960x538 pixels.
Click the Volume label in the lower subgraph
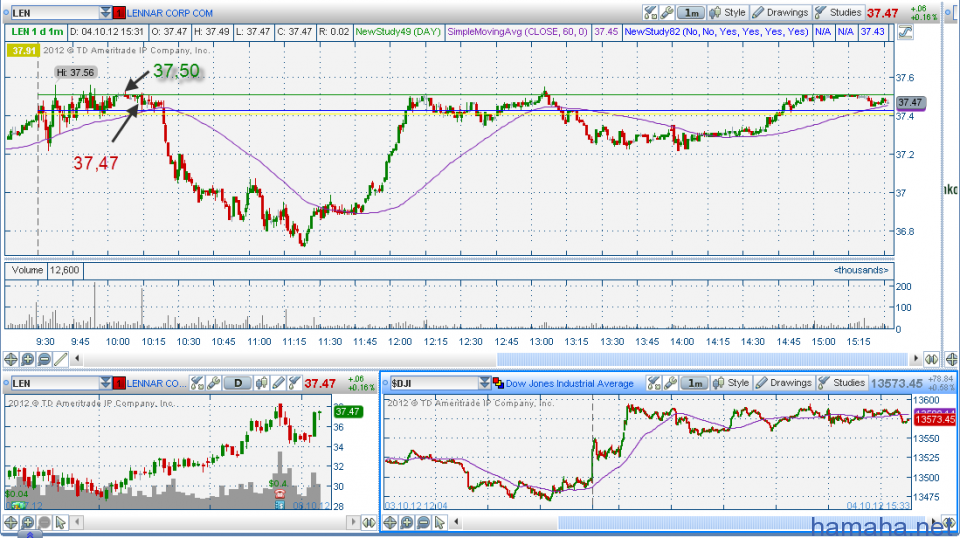[x=27, y=270]
